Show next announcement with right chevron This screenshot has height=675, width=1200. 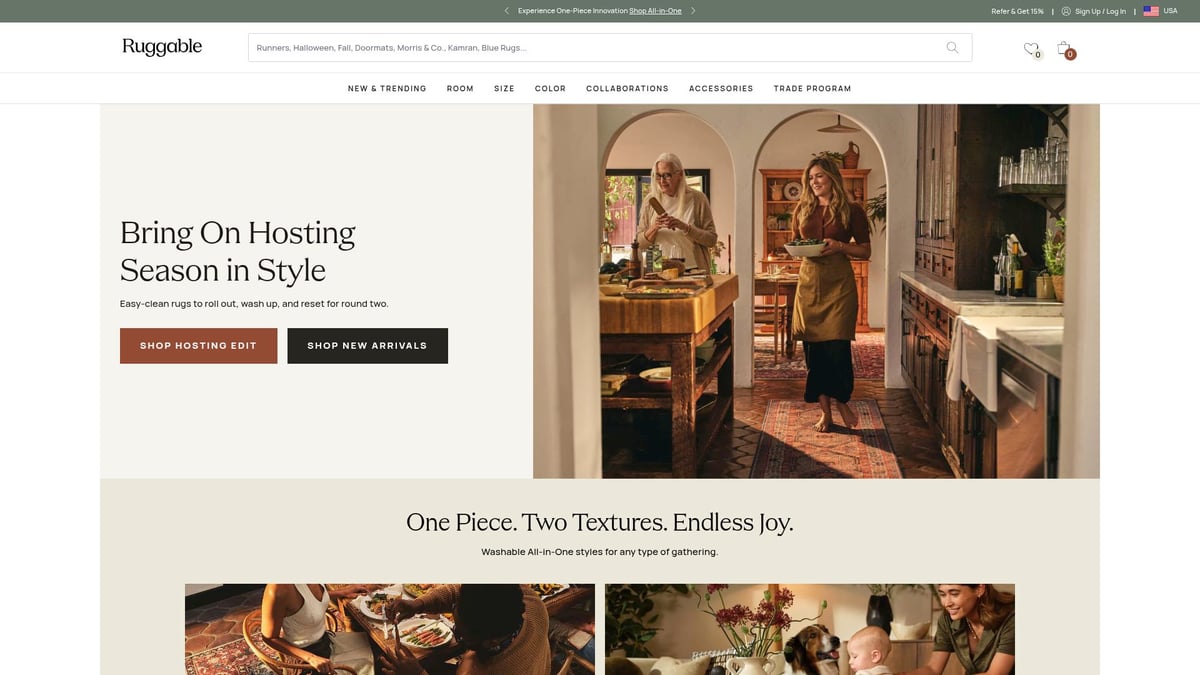[693, 11]
